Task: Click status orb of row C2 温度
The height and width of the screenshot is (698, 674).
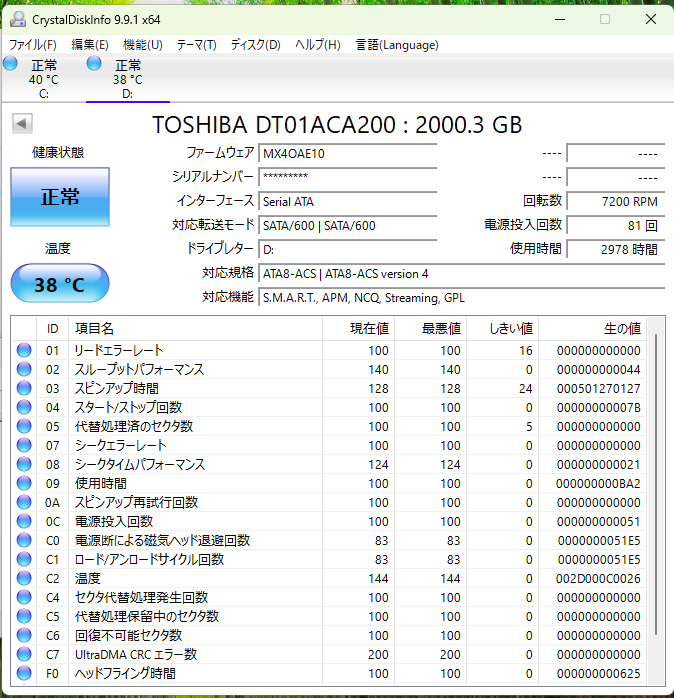Action: (24, 578)
